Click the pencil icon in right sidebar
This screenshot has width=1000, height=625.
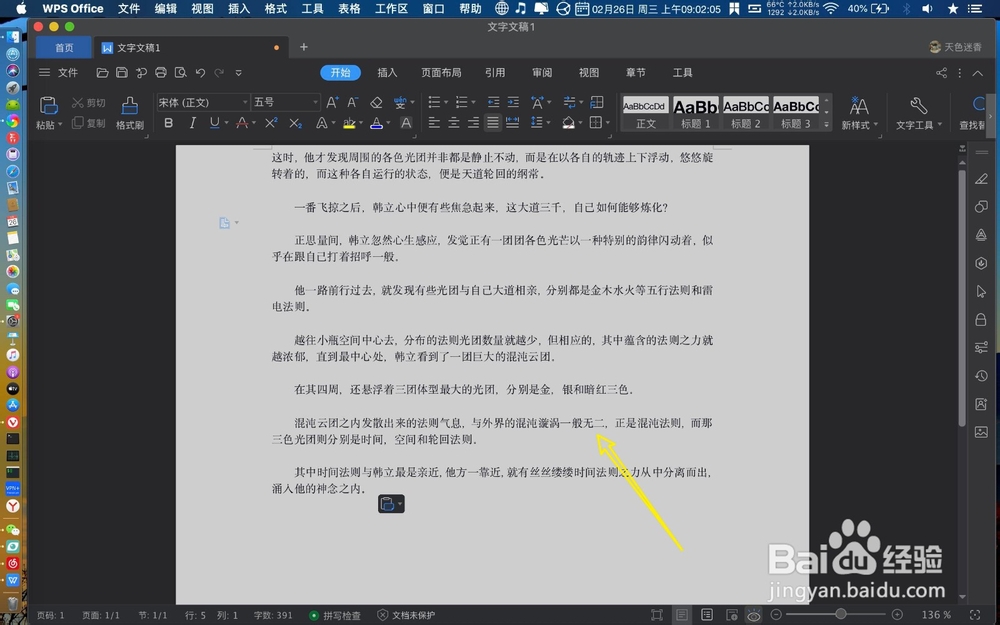click(981, 179)
